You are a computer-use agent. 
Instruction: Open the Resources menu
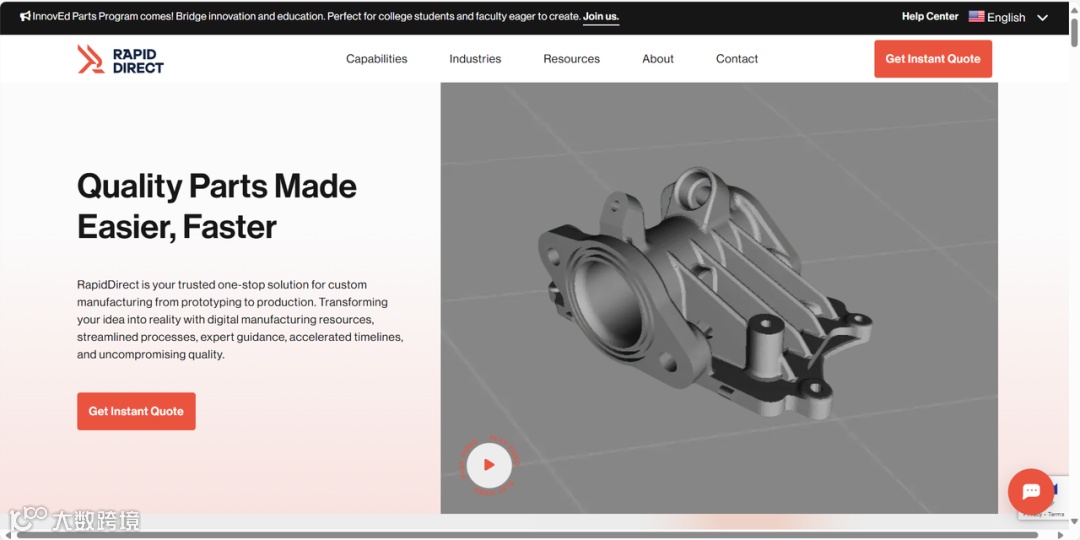click(x=572, y=59)
